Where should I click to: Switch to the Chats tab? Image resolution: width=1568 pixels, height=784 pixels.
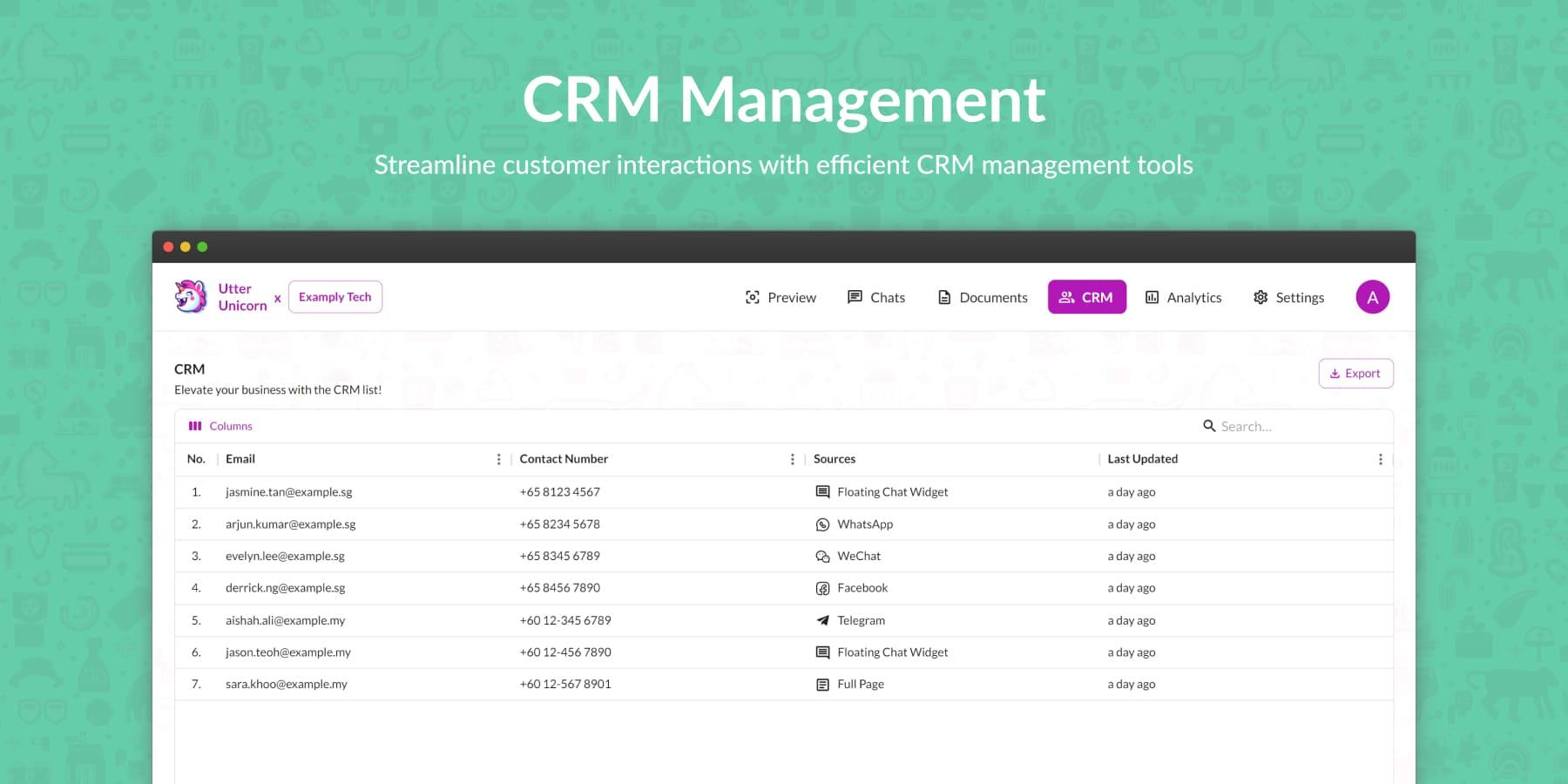click(x=876, y=297)
